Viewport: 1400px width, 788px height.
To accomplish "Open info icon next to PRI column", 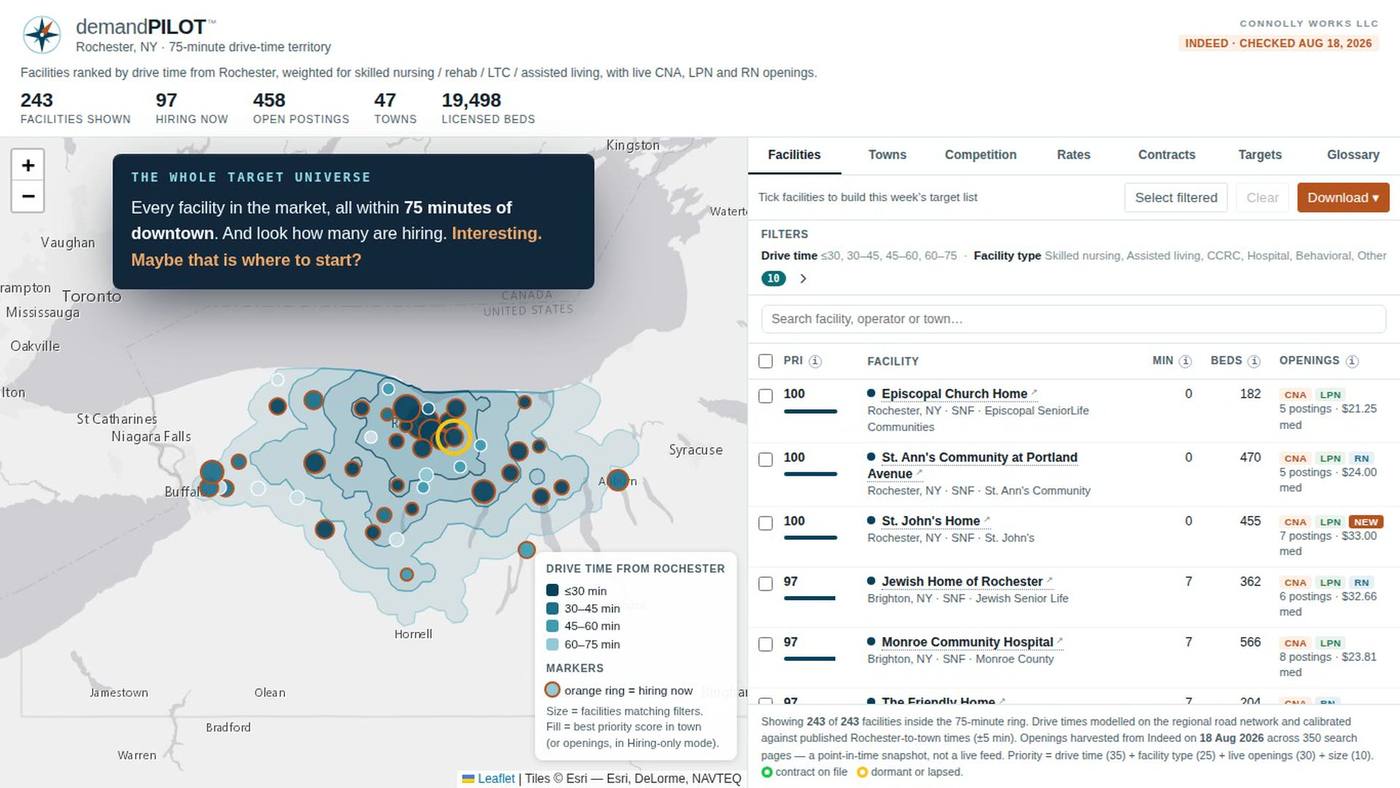I will click(x=815, y=361).
